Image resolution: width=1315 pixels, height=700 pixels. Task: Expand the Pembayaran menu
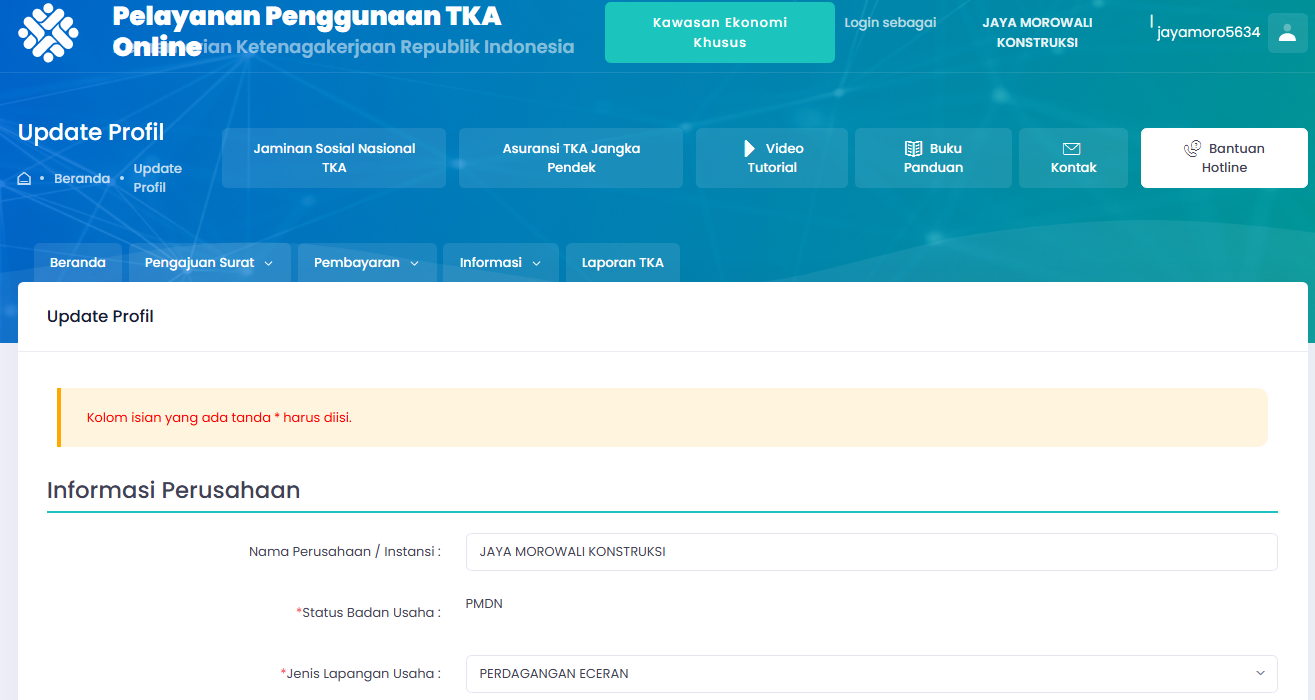pos(367,263)
